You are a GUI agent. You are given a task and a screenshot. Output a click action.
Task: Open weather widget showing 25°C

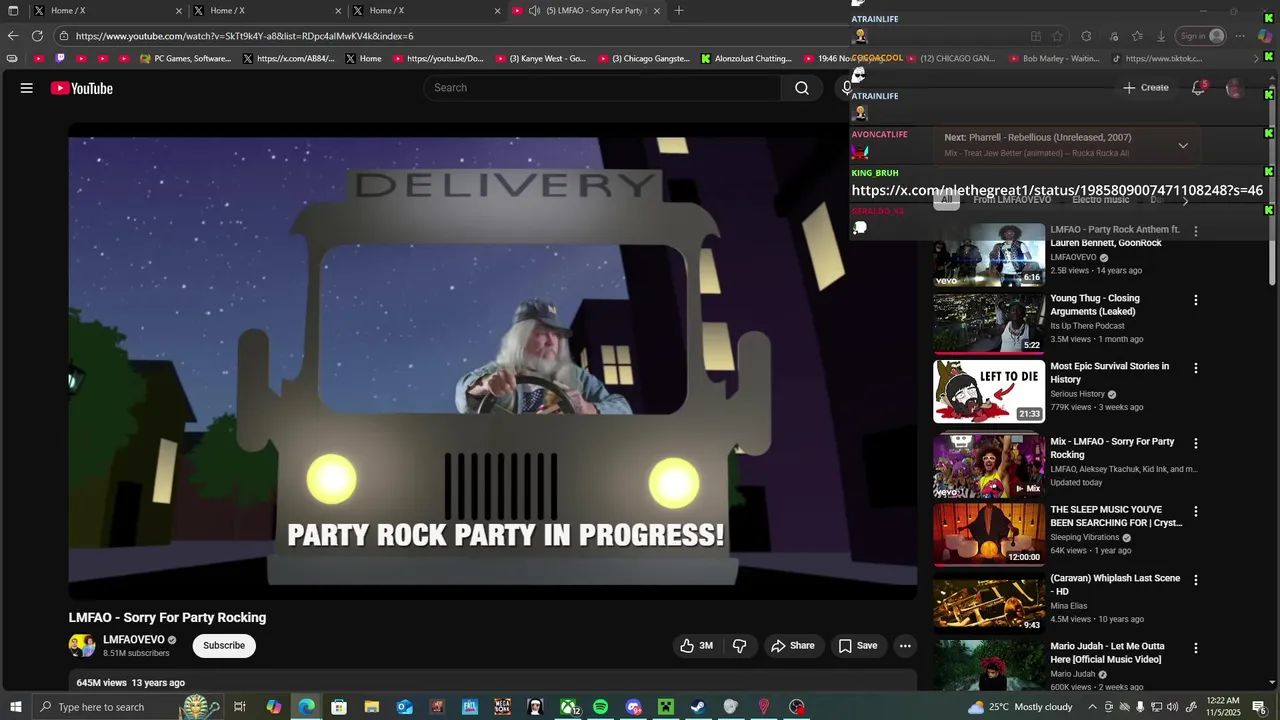(x=1019, y=707)
